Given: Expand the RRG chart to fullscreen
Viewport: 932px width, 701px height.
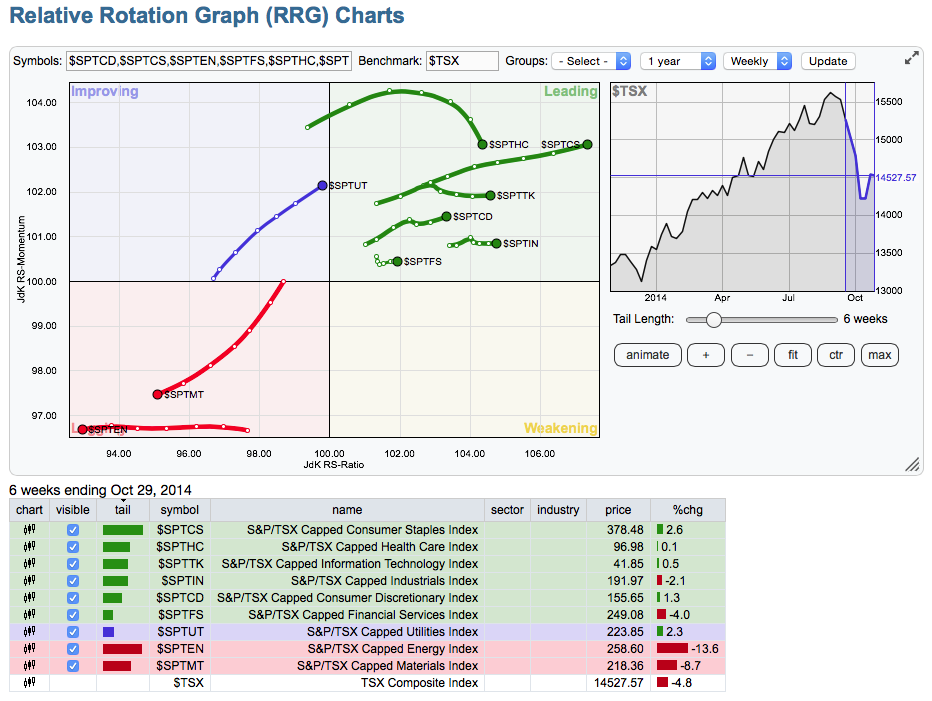Looking at the screenshot, I should click(911, 59).
